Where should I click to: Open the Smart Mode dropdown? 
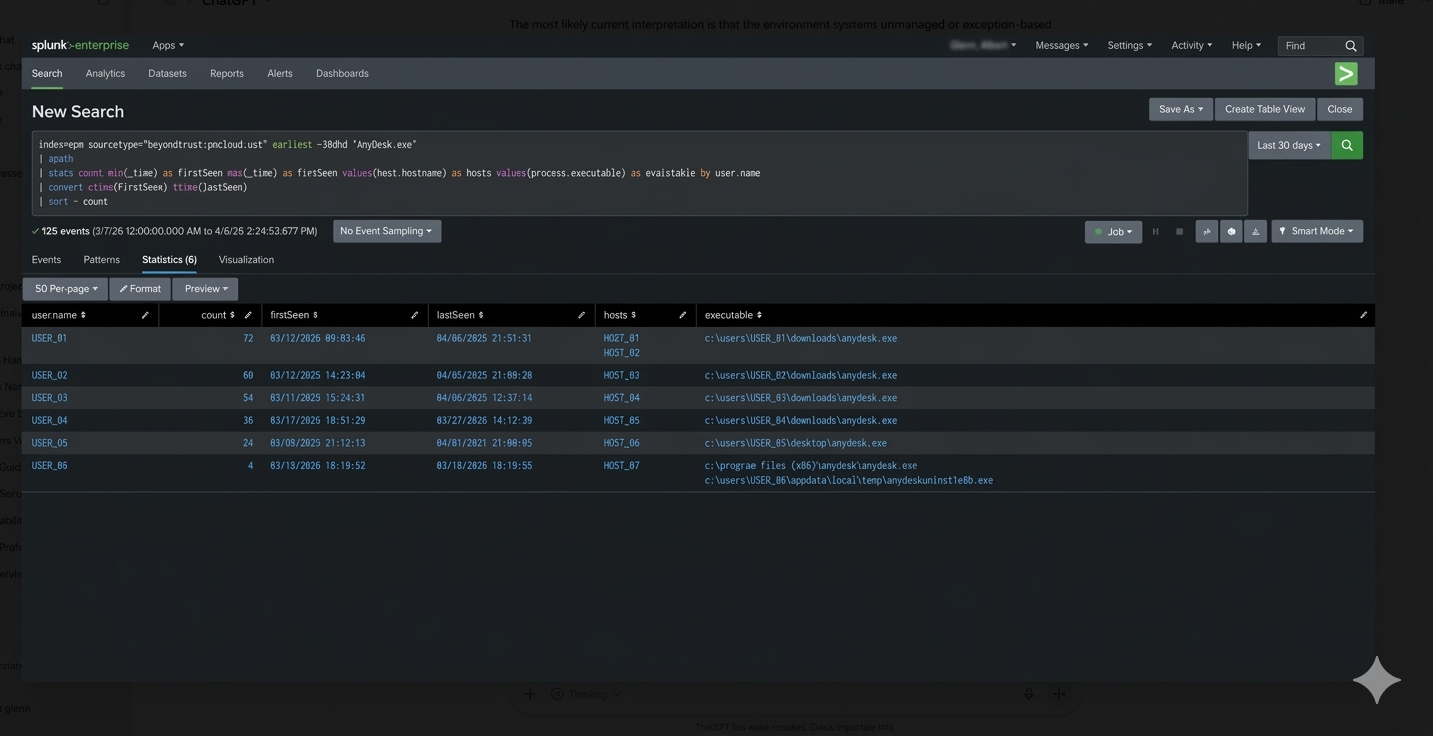coord(1316,231)
